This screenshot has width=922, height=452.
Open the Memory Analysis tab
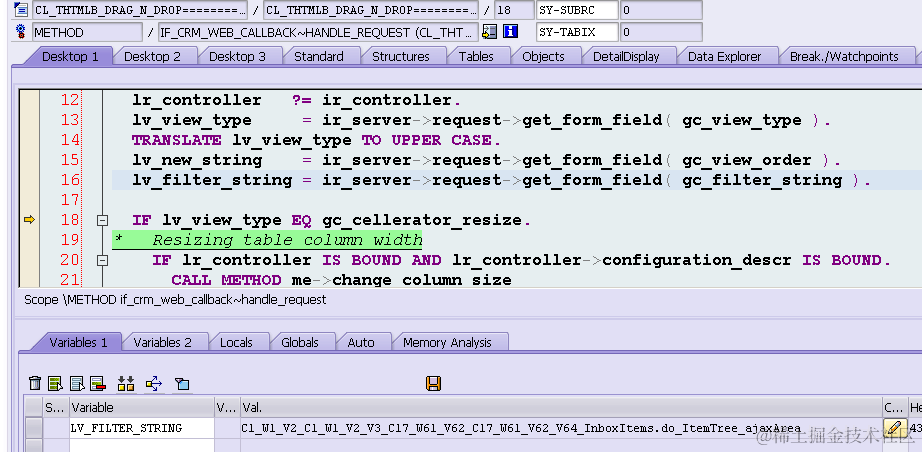tap(447, 342)
